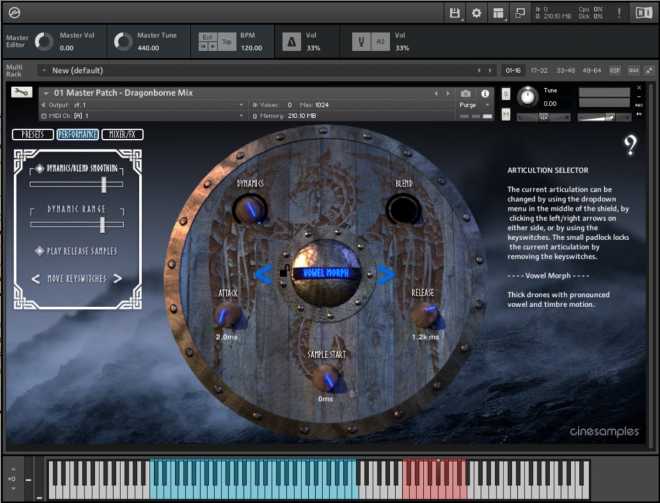This screenshot has width=660, height=503.
Task: Click the exclamation panic button
Action: click(x=619, y=13)
